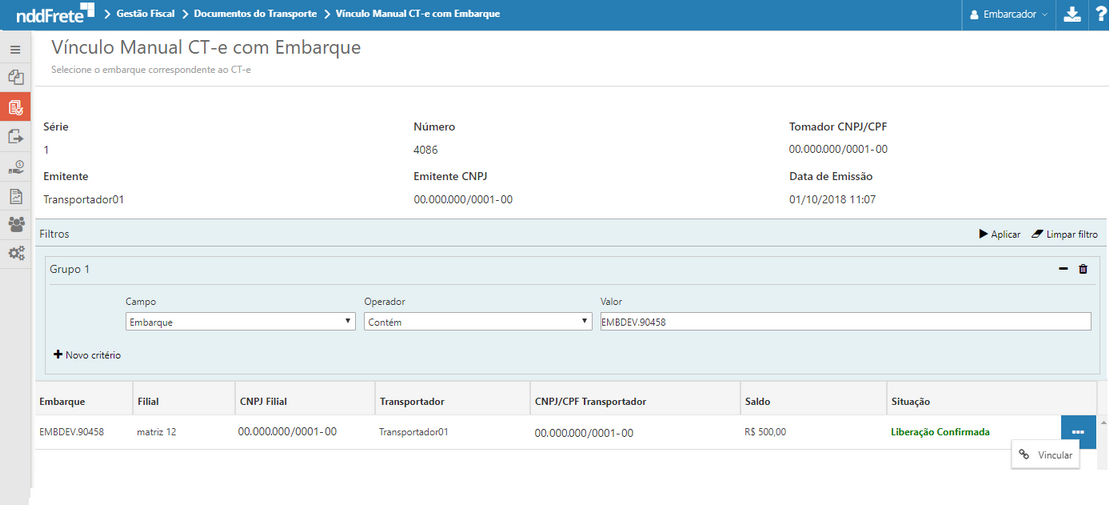Open the settings gears sidebar icon
Screen dimensions: 1110x505
click(15, 254)
